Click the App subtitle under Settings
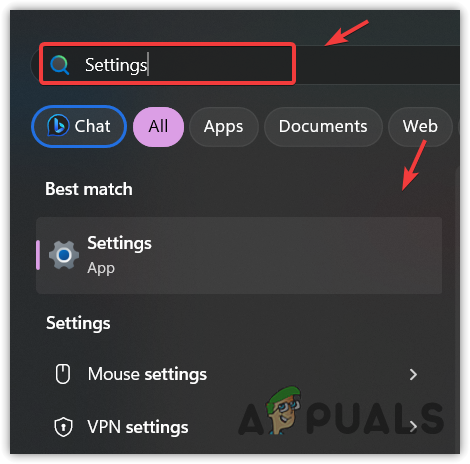The image size is (470, 464). 101,268
